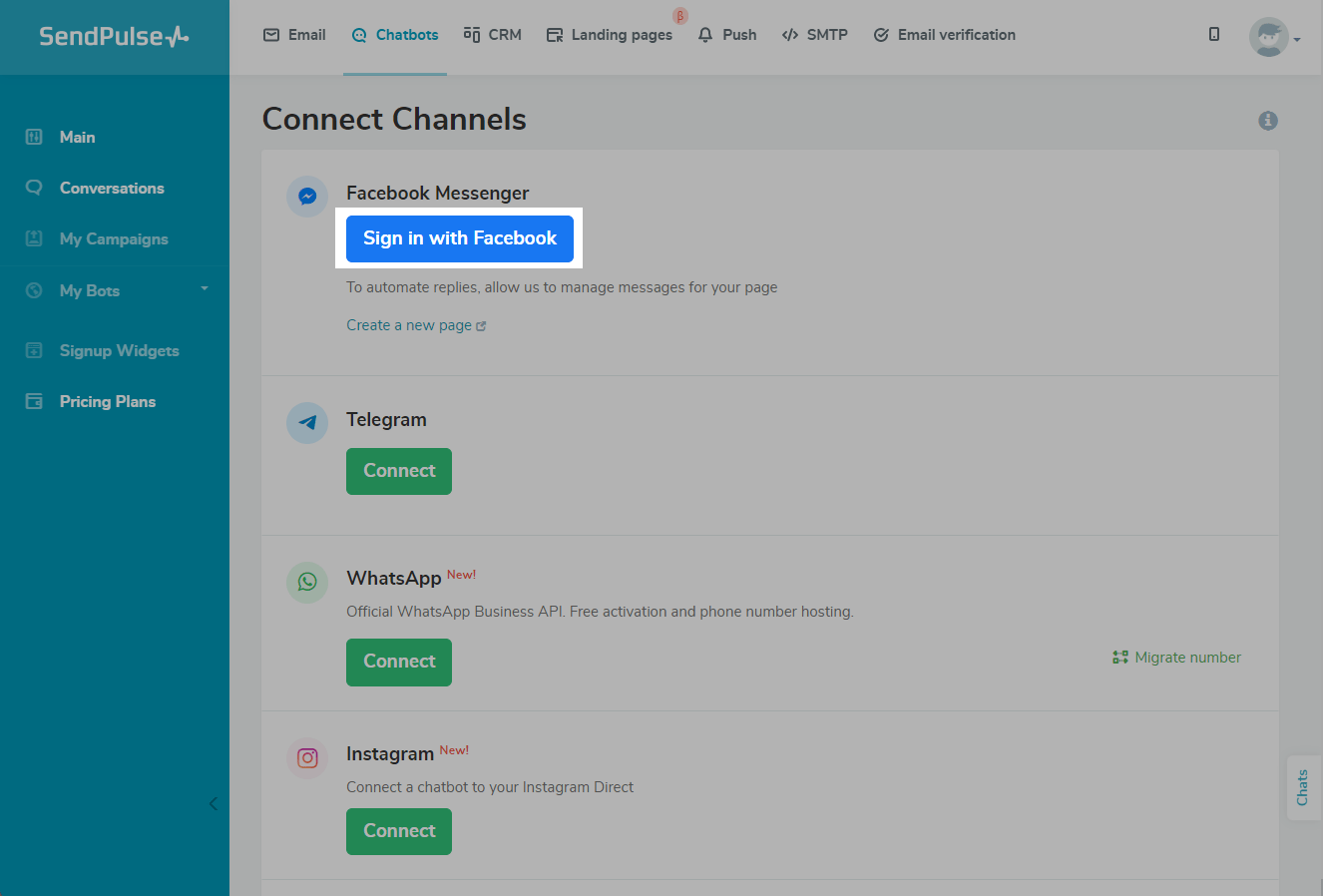Click the Facebook Messenger channel icon
The image size is (1323, 896).
[x=307, y=197]
